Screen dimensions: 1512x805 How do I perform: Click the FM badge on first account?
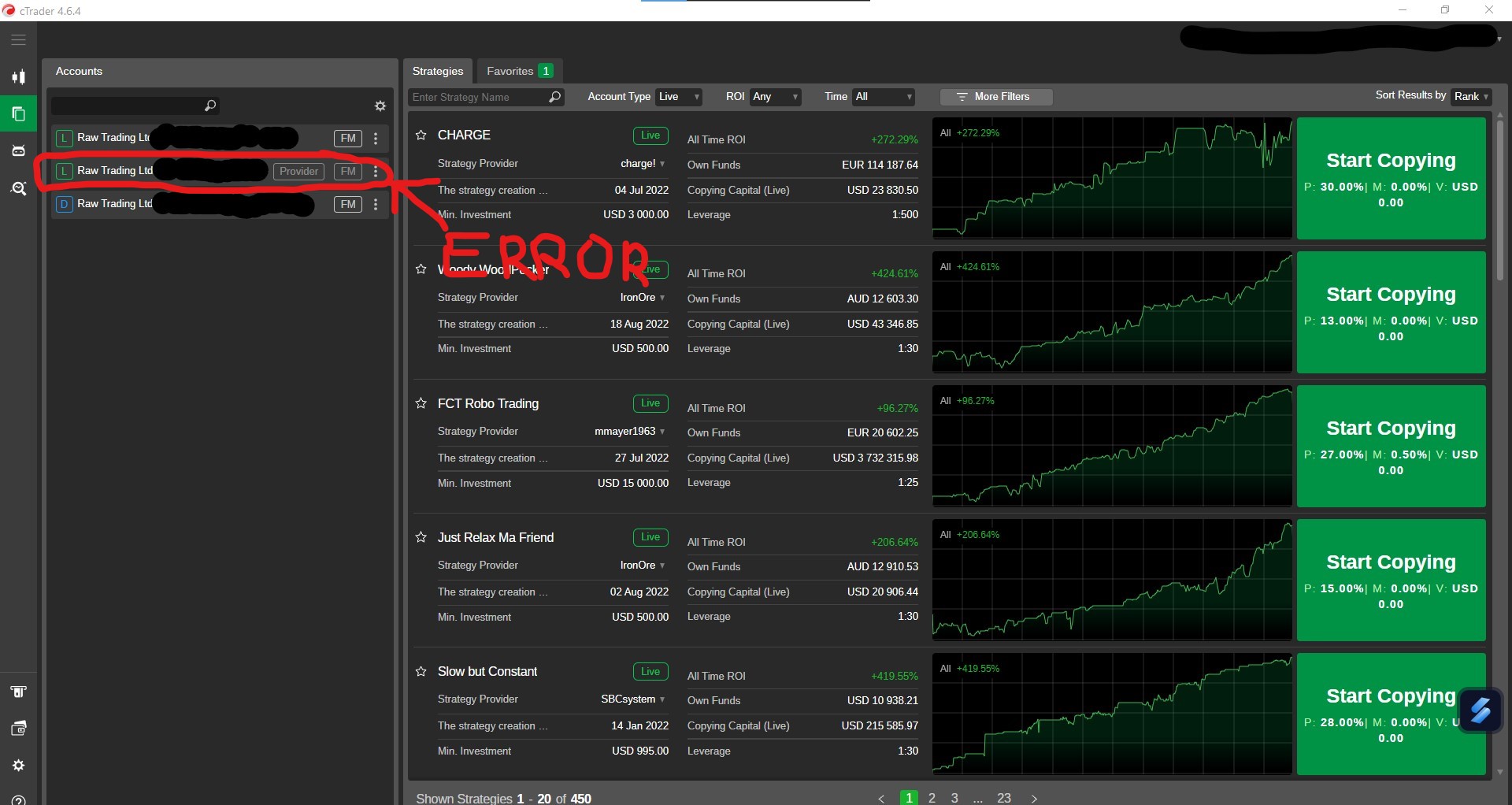[x=348, y=139]
